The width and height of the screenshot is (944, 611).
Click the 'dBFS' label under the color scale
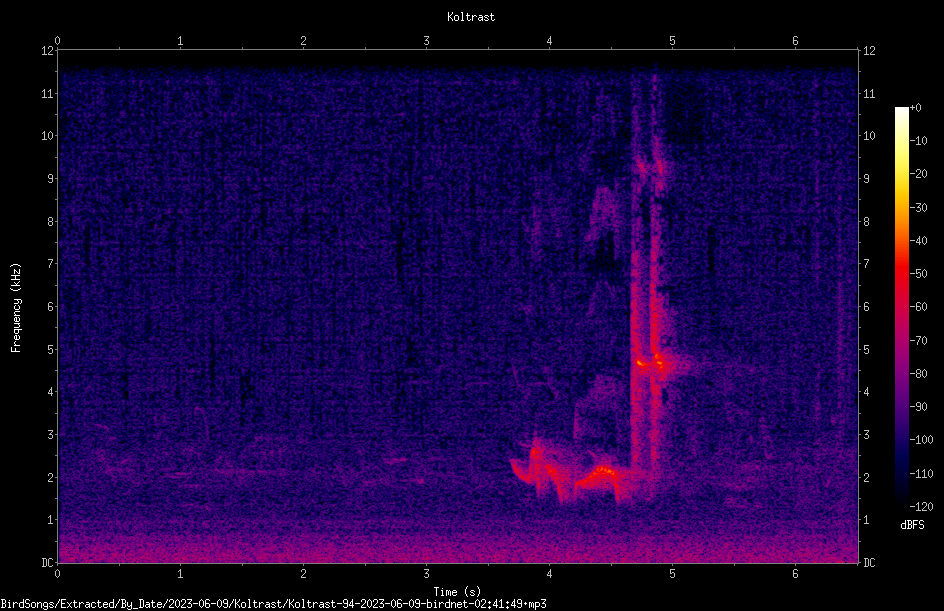click(912, 525)
